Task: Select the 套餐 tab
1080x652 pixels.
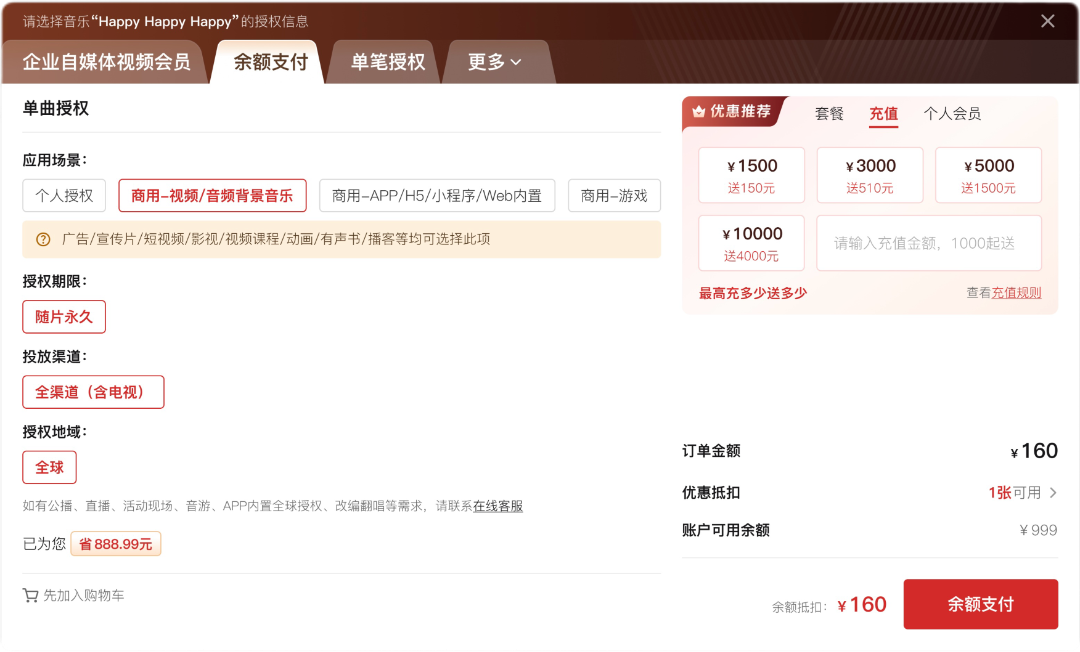Action: coord(829,114)
